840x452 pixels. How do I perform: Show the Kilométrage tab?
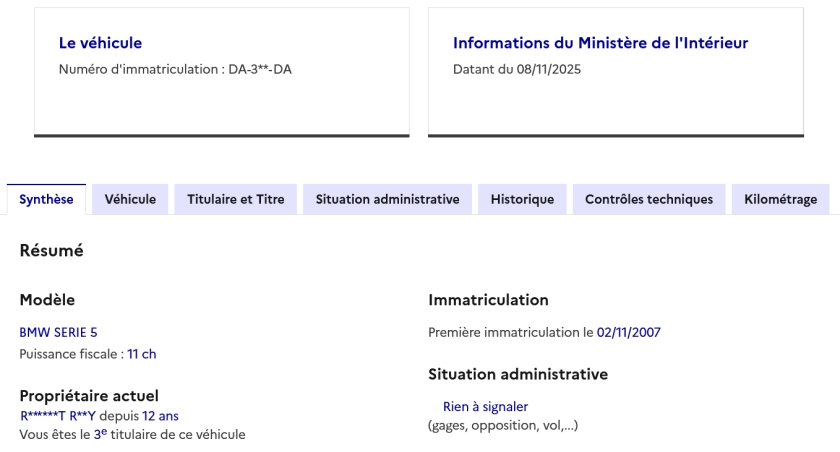point(780,199)
